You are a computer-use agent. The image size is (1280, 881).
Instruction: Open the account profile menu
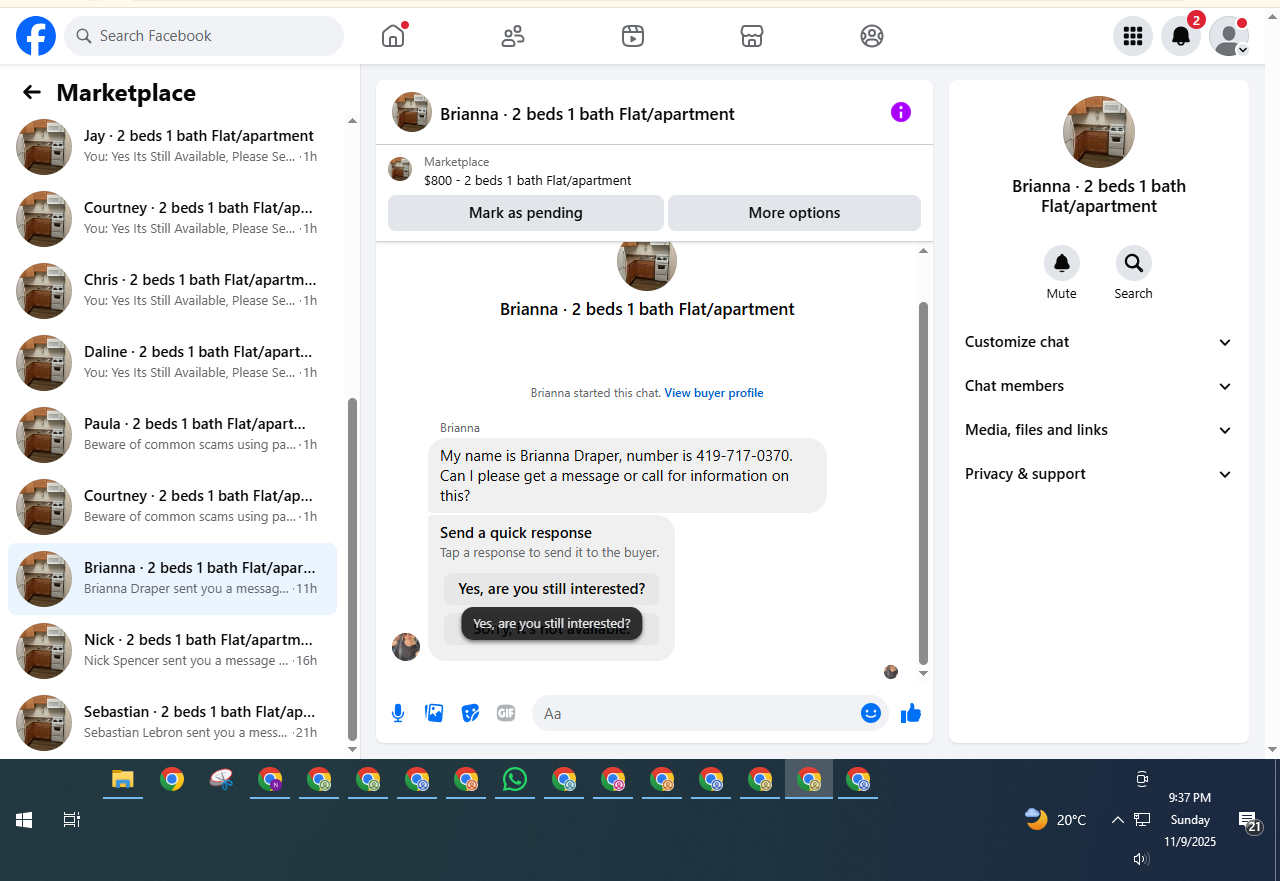click(x=1229, y=36)
